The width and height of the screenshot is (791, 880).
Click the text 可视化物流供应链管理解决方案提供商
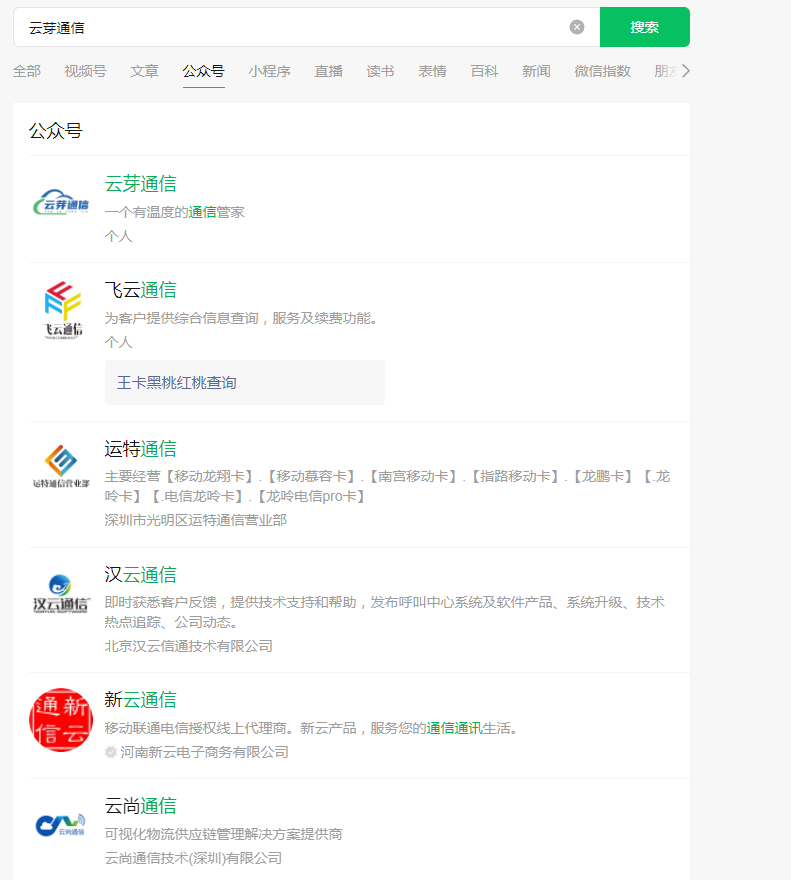point(223,834)
